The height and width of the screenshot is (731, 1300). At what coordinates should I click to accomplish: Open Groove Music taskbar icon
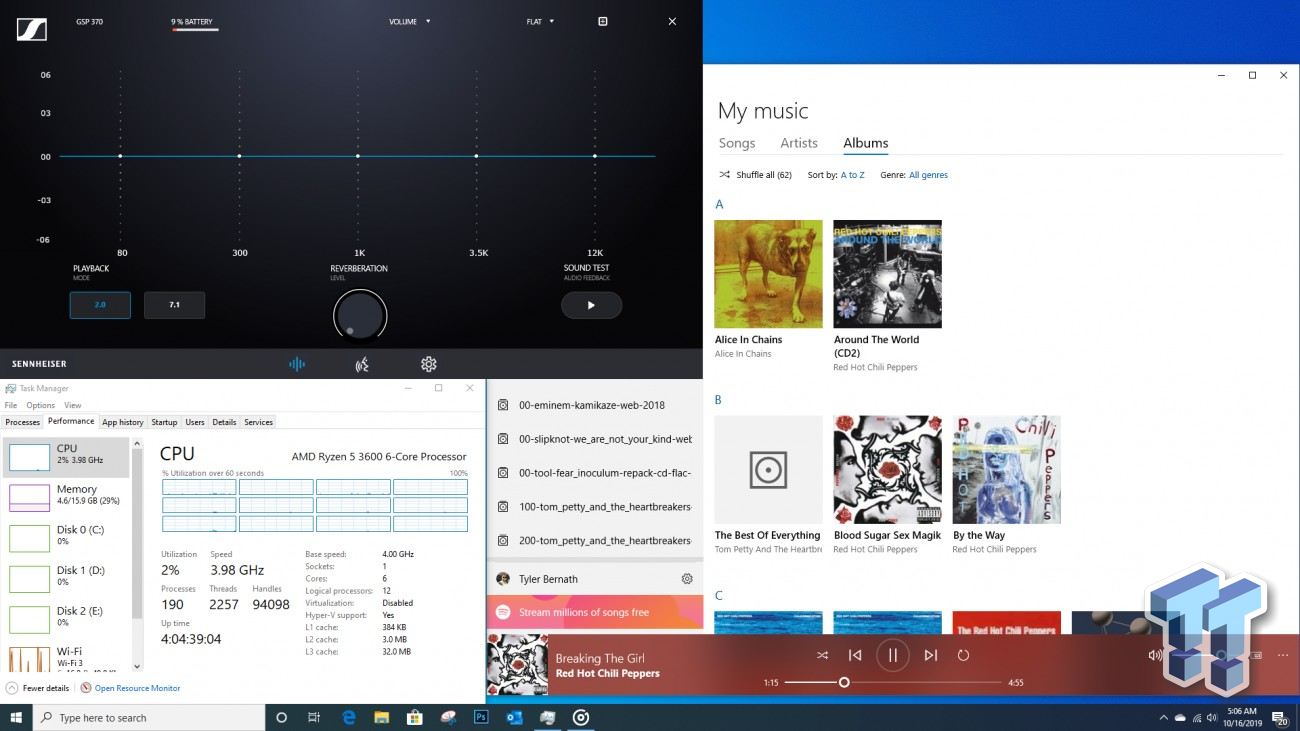[581, 717]
